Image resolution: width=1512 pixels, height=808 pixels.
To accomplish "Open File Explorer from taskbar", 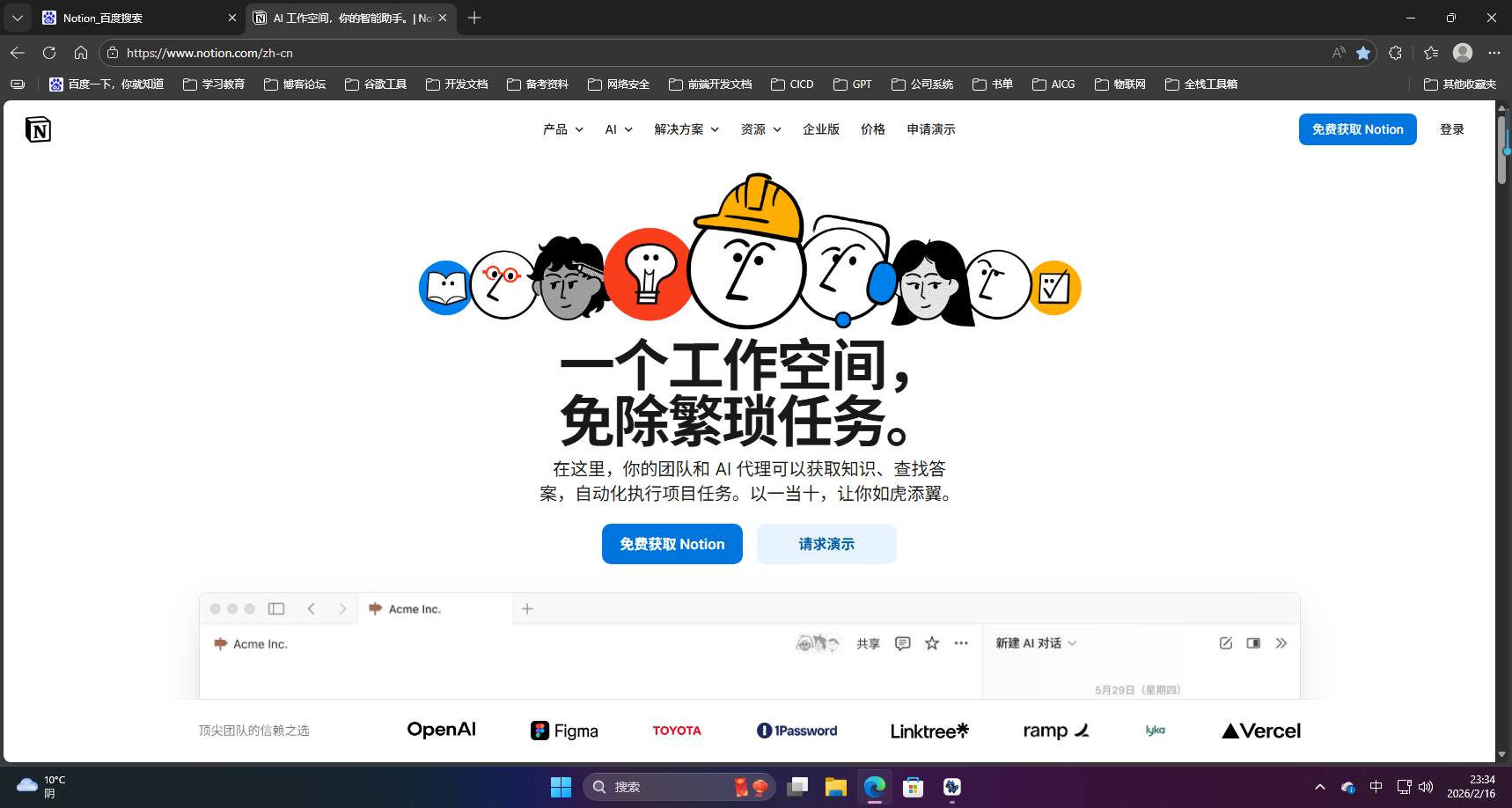I will [x=835, y=787].
